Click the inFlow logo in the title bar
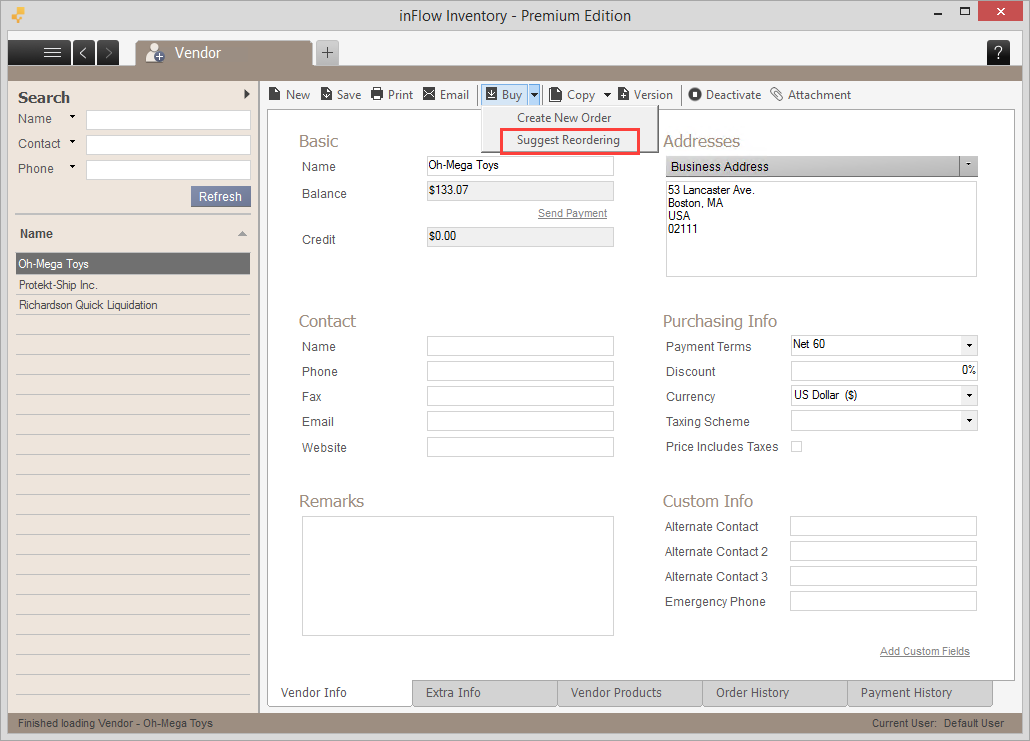The width and height of the screenshot is (1030, 741). [18, 14]
